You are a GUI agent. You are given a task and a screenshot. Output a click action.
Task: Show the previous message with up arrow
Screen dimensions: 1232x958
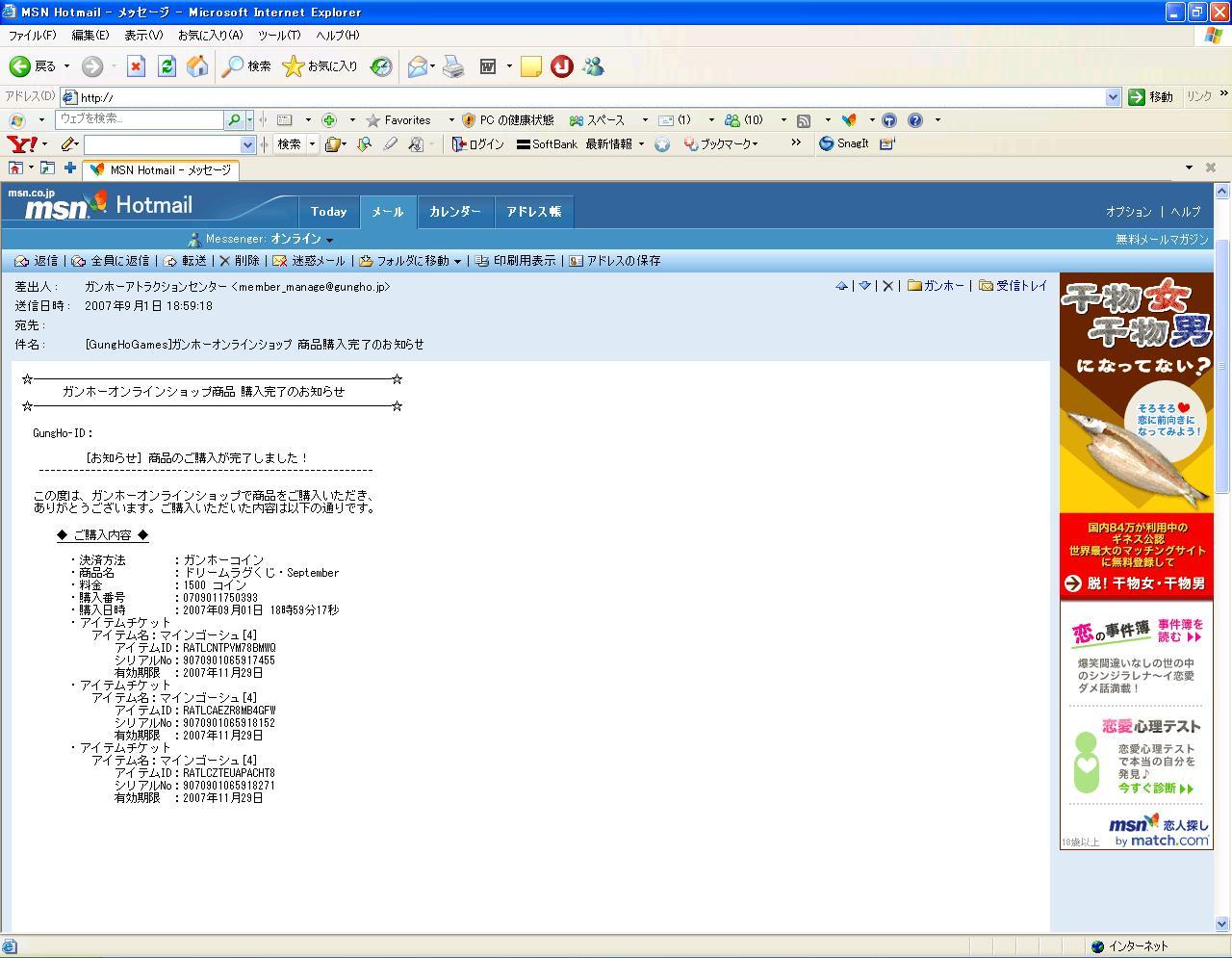click(842, 286)
